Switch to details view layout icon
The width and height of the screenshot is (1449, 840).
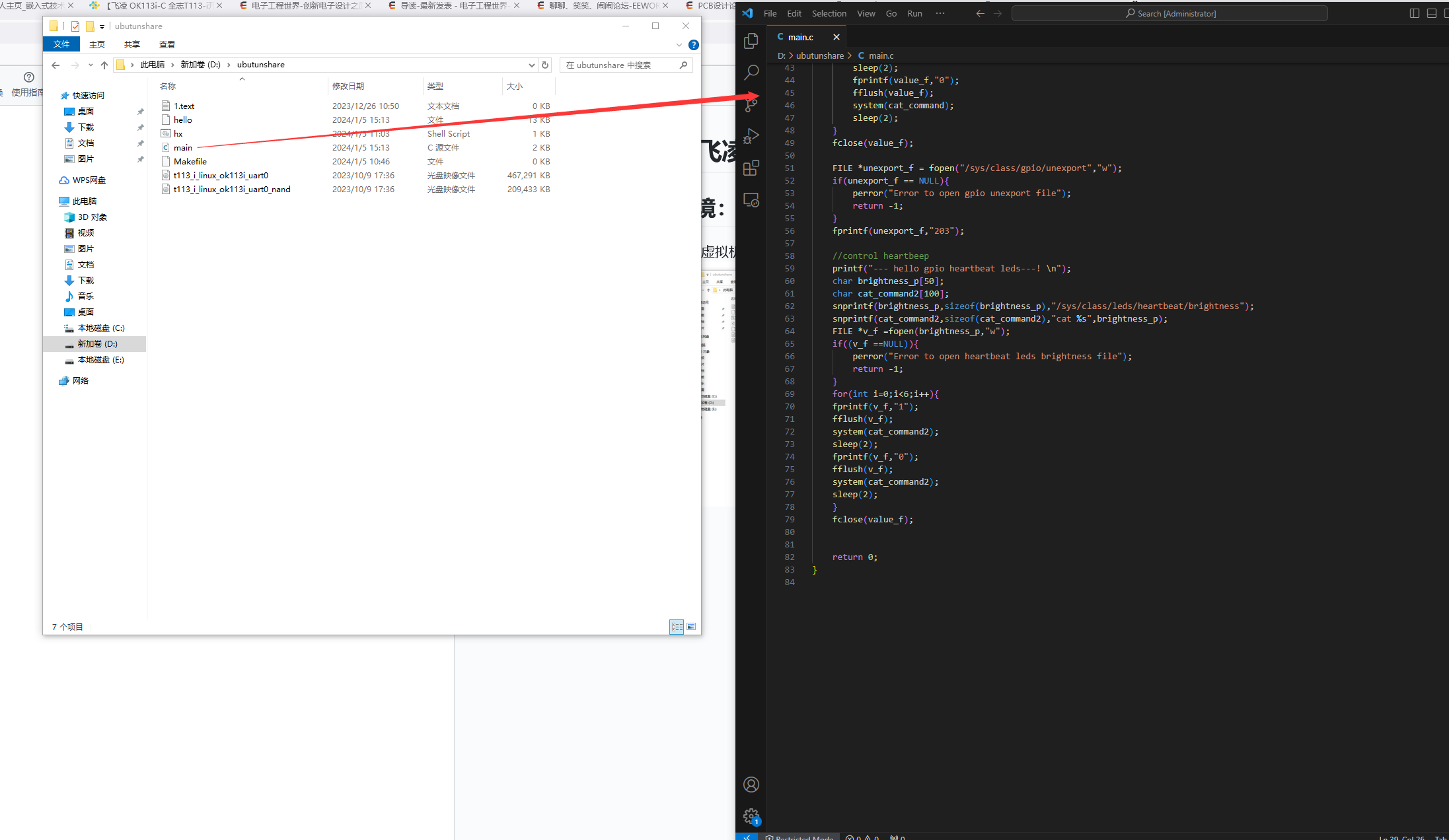coord(677,627)
